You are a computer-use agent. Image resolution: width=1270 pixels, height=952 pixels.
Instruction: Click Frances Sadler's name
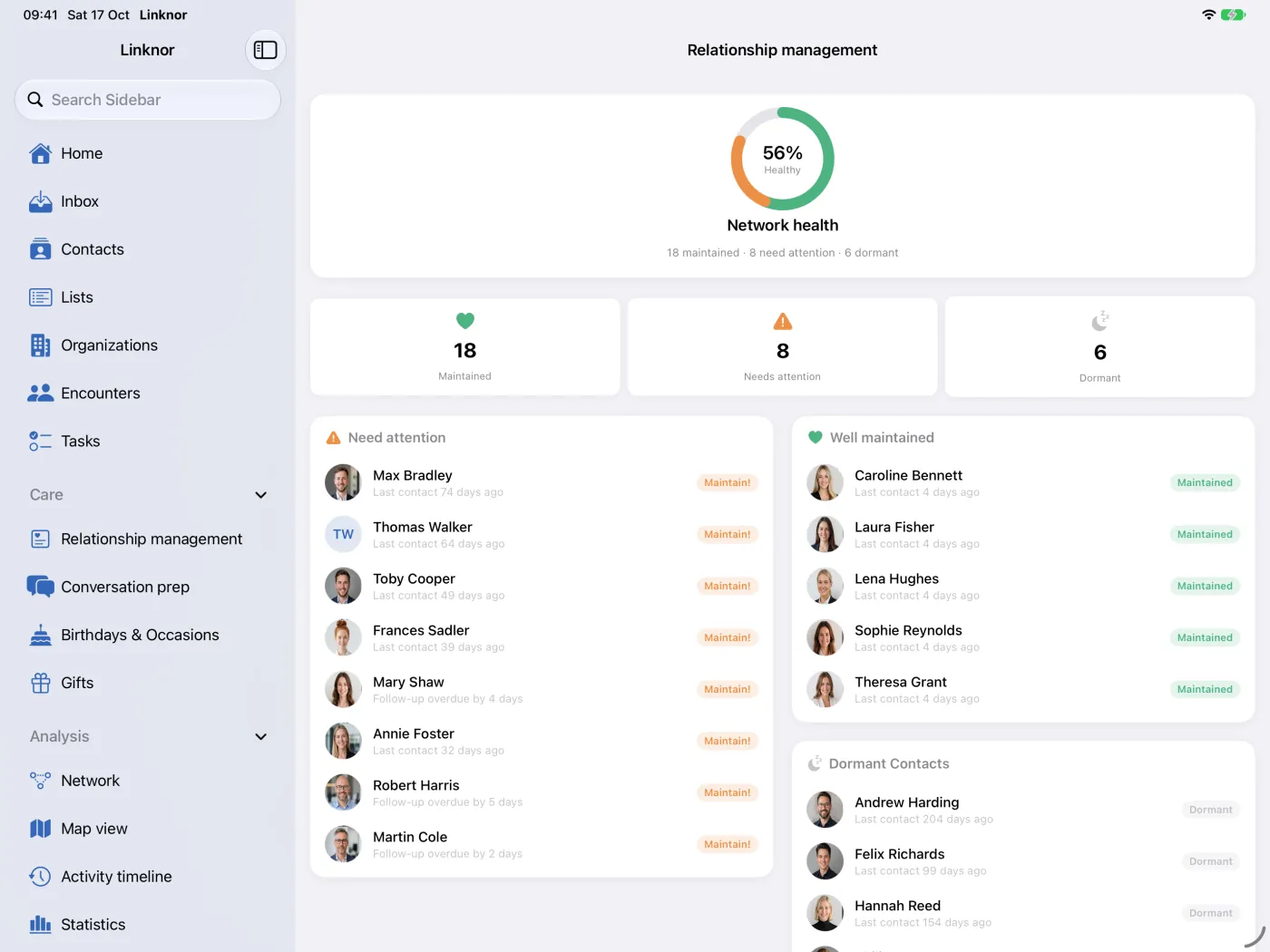point(421,630)
